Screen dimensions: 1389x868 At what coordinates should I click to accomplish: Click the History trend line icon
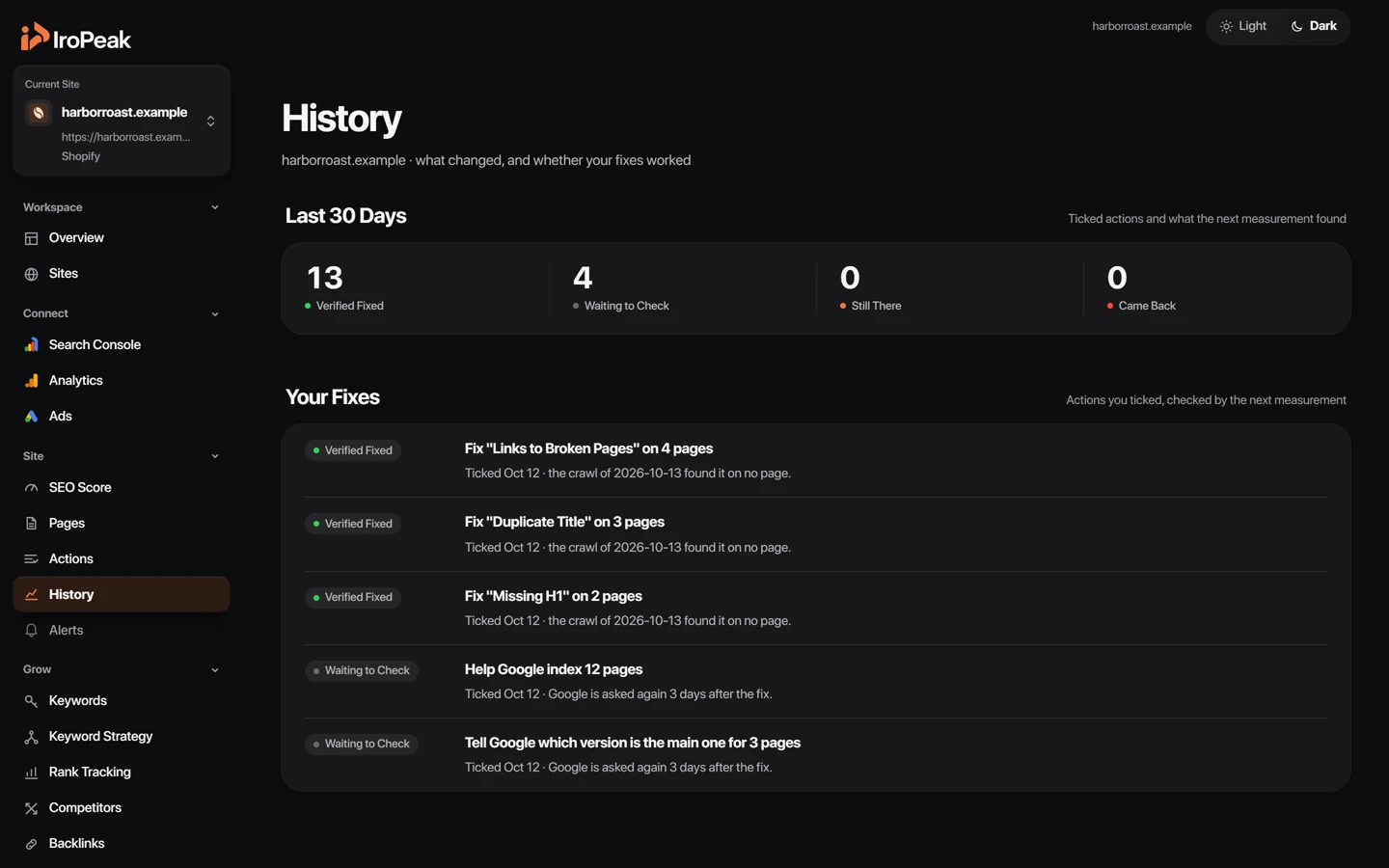pos(31,595)
